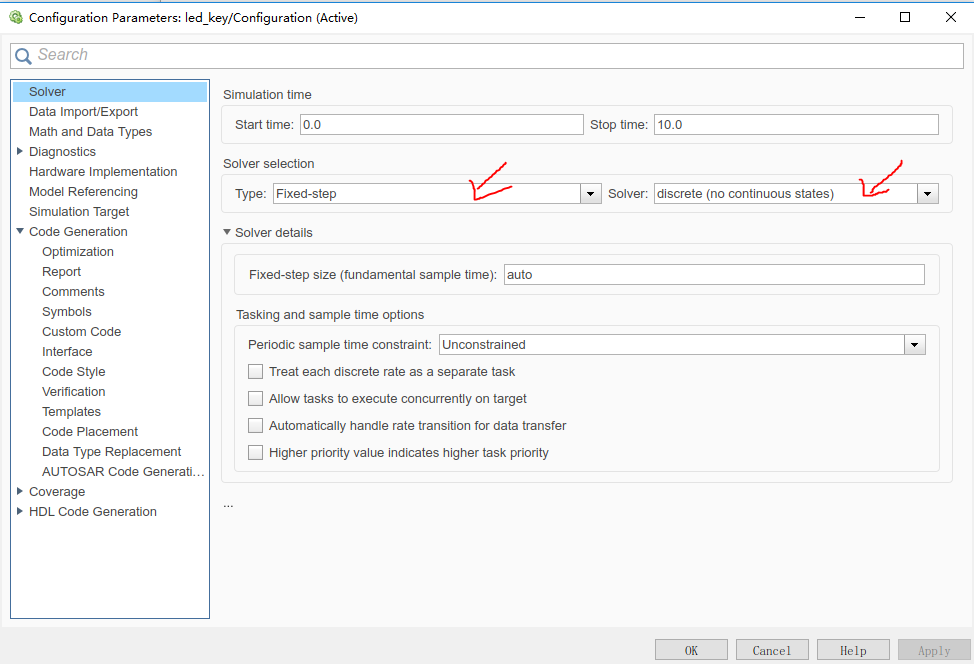This screenshot has width=974, height=664.
Task: Select the Diagnostics pane label
Action: point(62,152)
